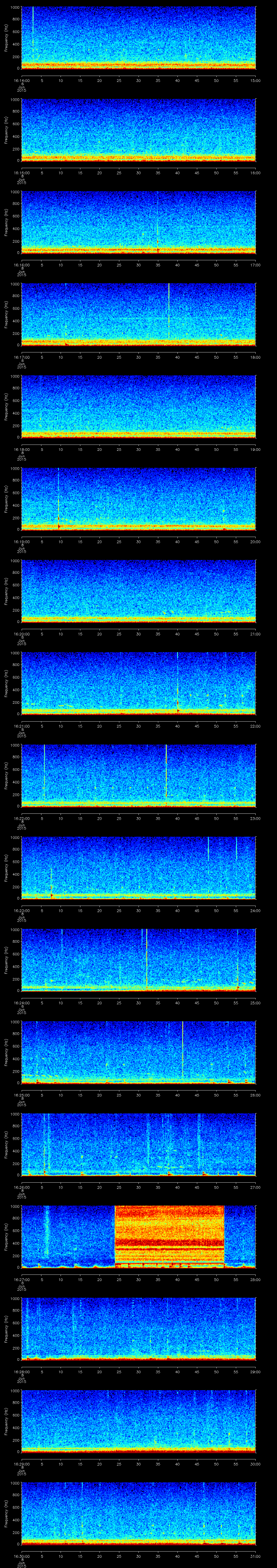
Task: Click the 45 second tick under the 16:21:00 panel
Action: 197,726
